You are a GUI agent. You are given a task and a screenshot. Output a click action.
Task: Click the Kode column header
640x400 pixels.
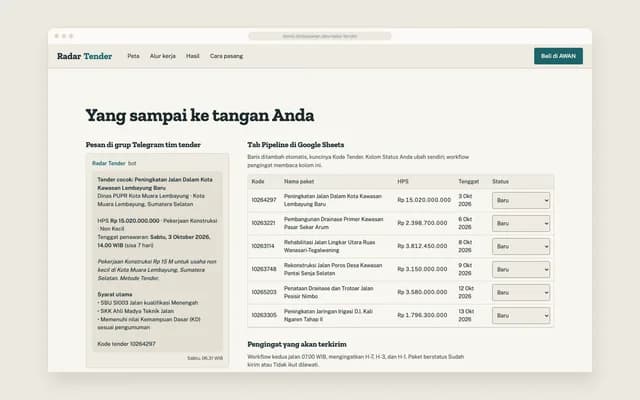[258, 181]
